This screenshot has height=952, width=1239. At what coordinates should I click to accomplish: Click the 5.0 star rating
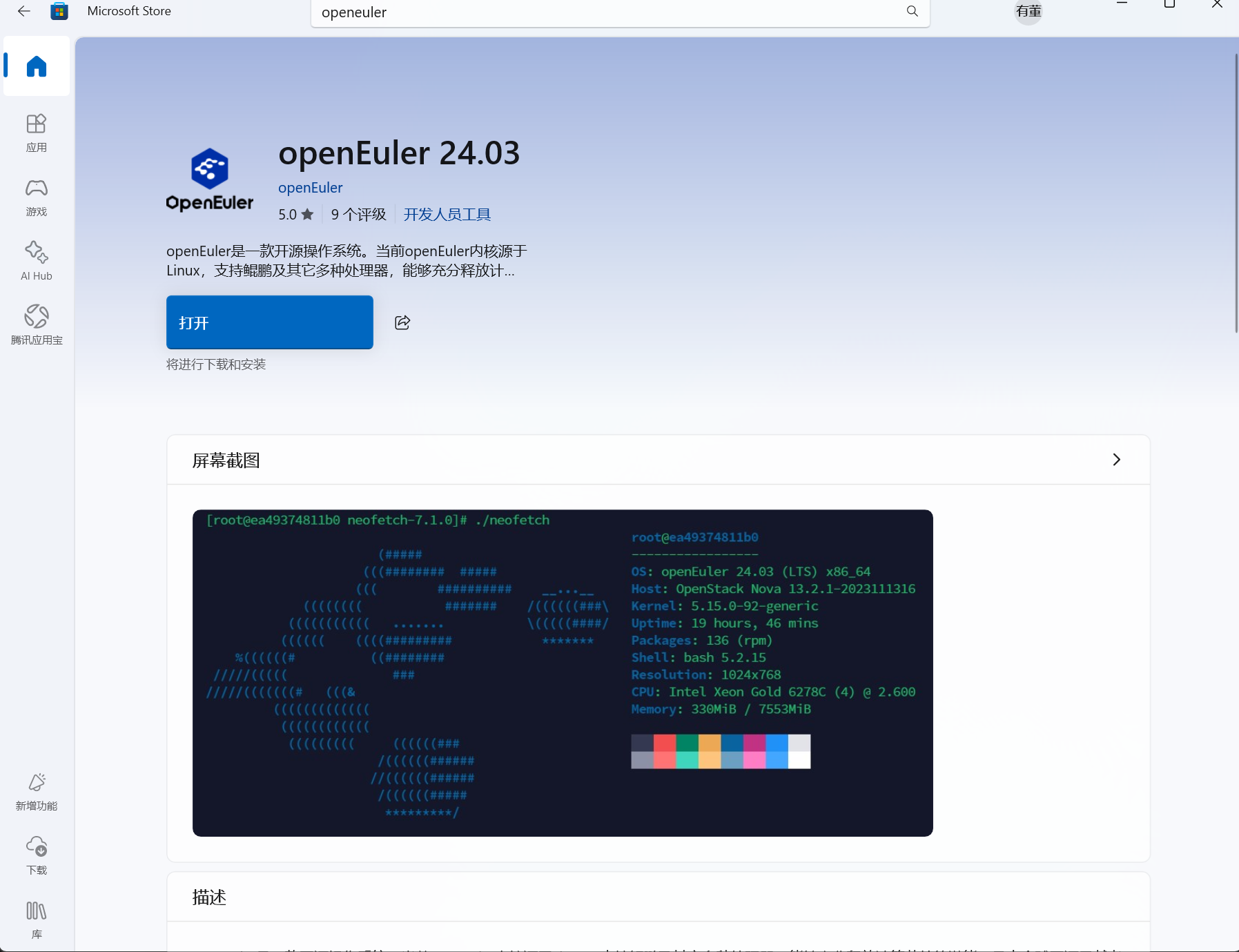[x=296, y=215]
